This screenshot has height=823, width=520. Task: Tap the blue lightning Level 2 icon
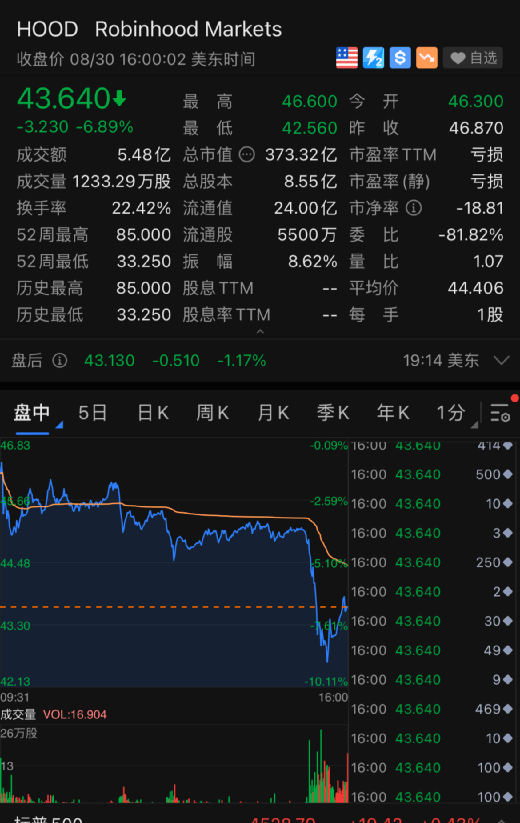(x=374, y=58)
